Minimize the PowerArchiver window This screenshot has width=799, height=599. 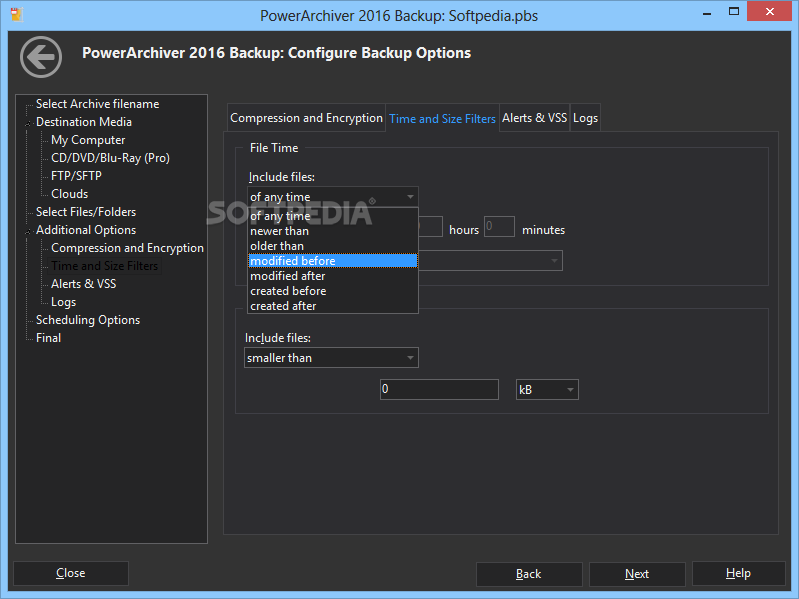[707, 12]
